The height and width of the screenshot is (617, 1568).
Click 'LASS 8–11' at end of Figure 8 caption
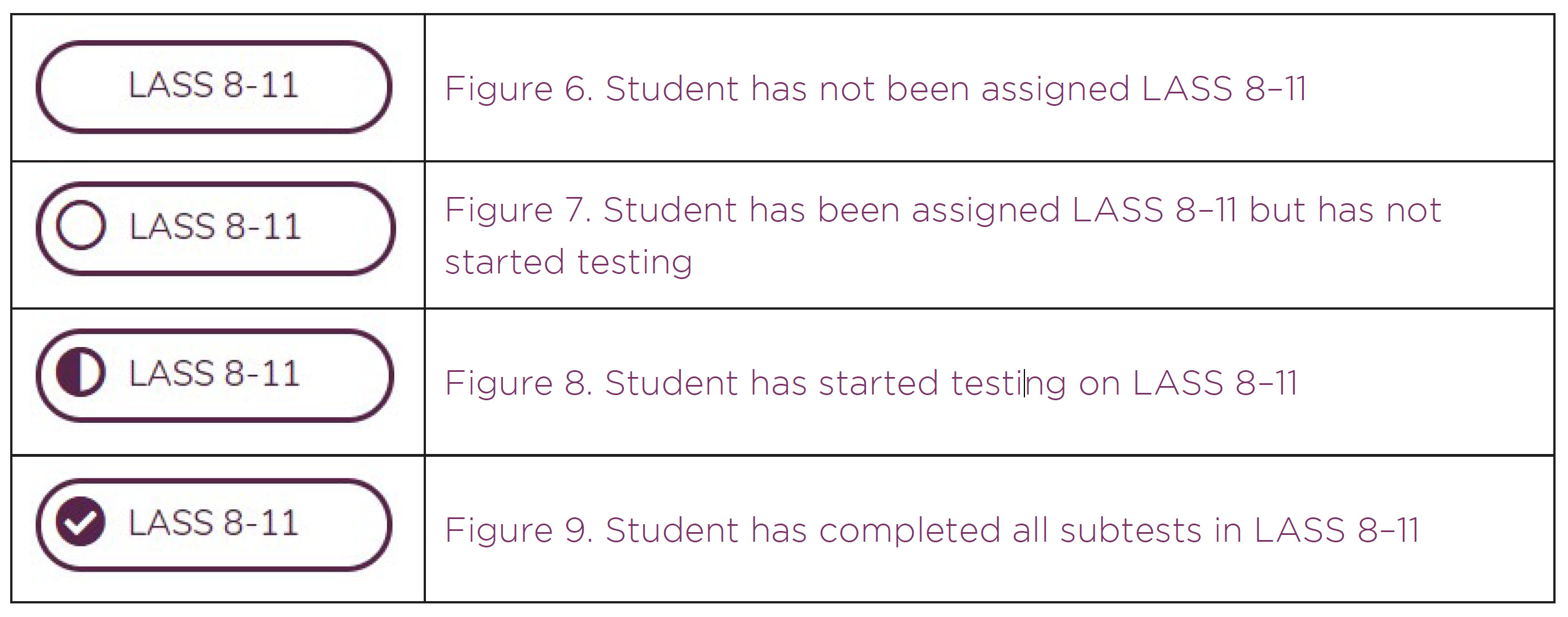pyautogui.click(x=1215, y=383)
